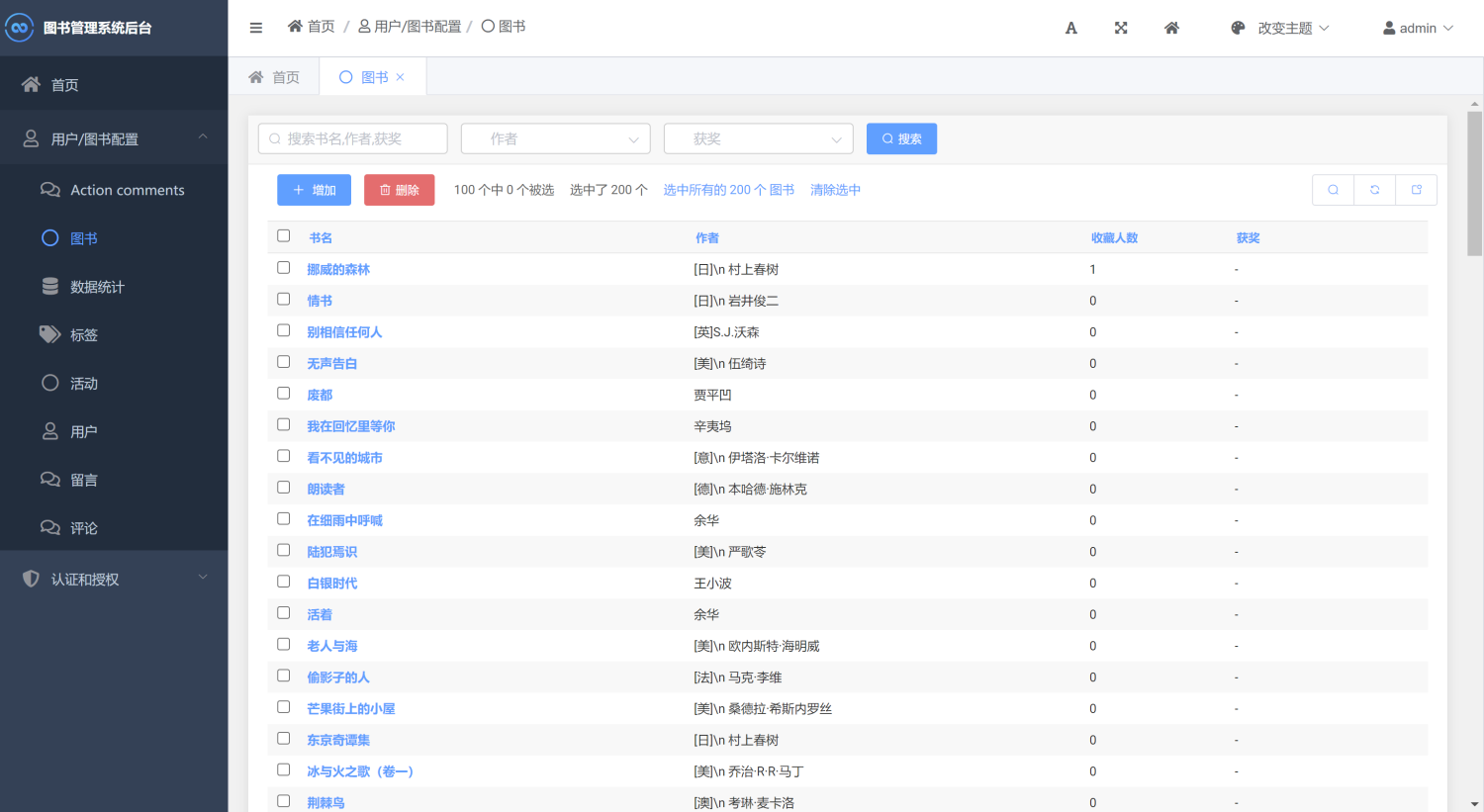The width and height of the screenshot is (1484, 812).
Task: Open Action comments in the sidebar
Action: (114, 190)
